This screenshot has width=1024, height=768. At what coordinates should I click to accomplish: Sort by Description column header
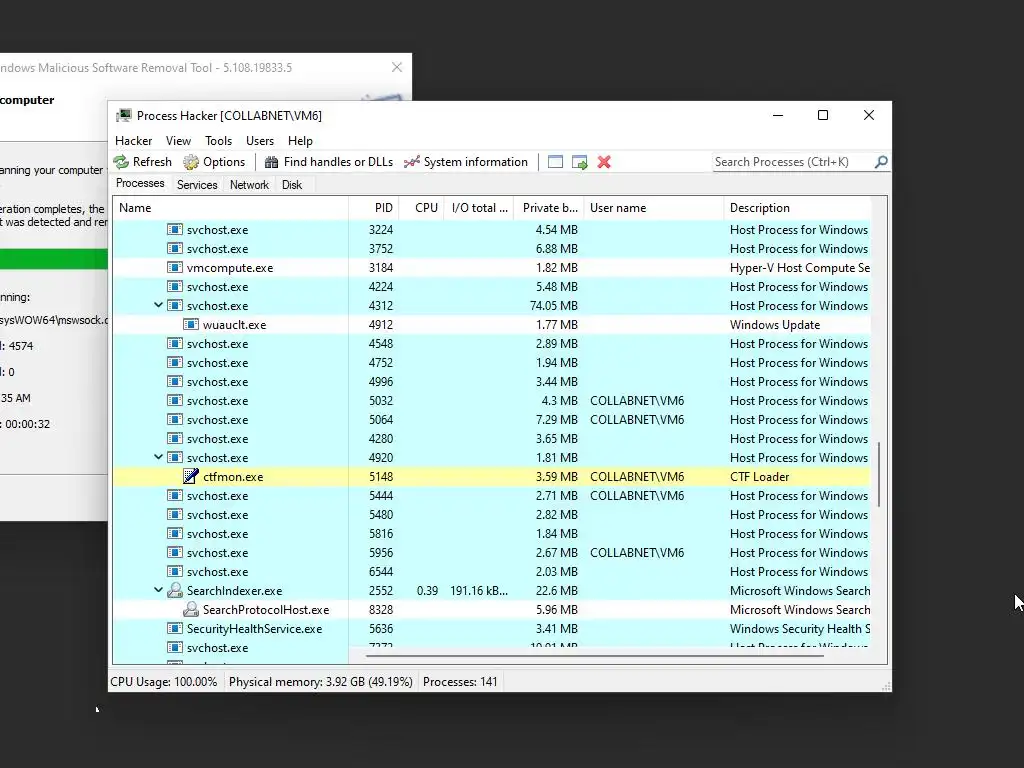(797, 208)
